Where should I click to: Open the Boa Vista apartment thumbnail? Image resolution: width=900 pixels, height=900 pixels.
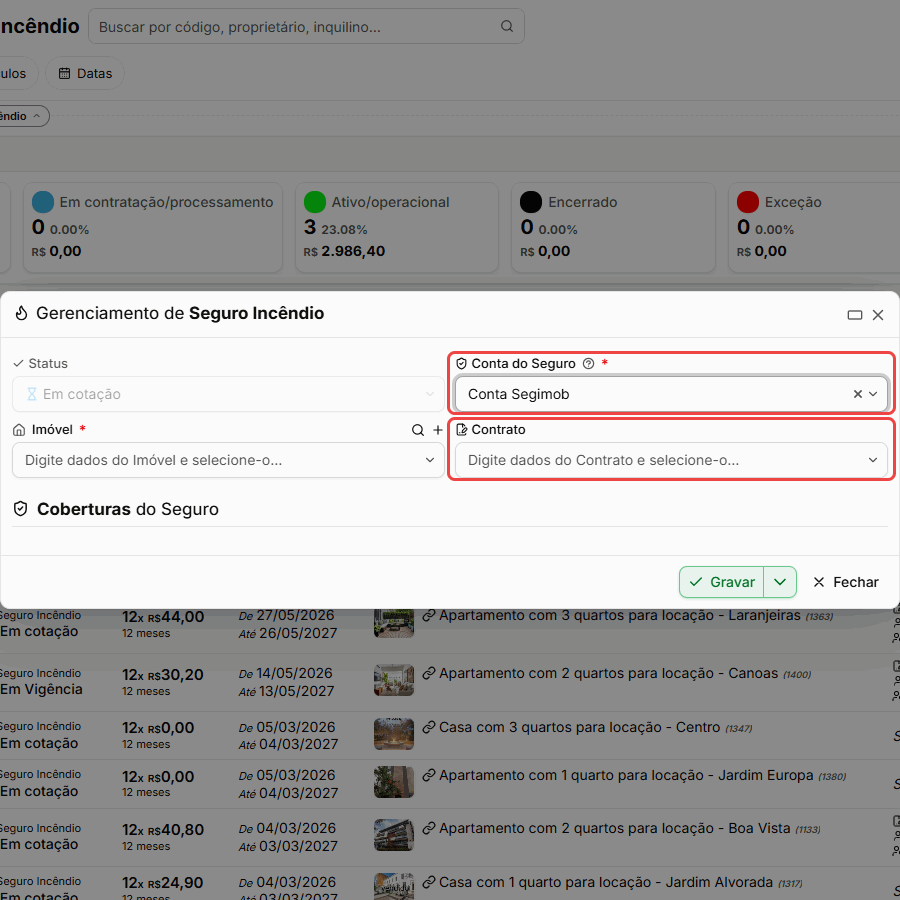coord(394,835)
